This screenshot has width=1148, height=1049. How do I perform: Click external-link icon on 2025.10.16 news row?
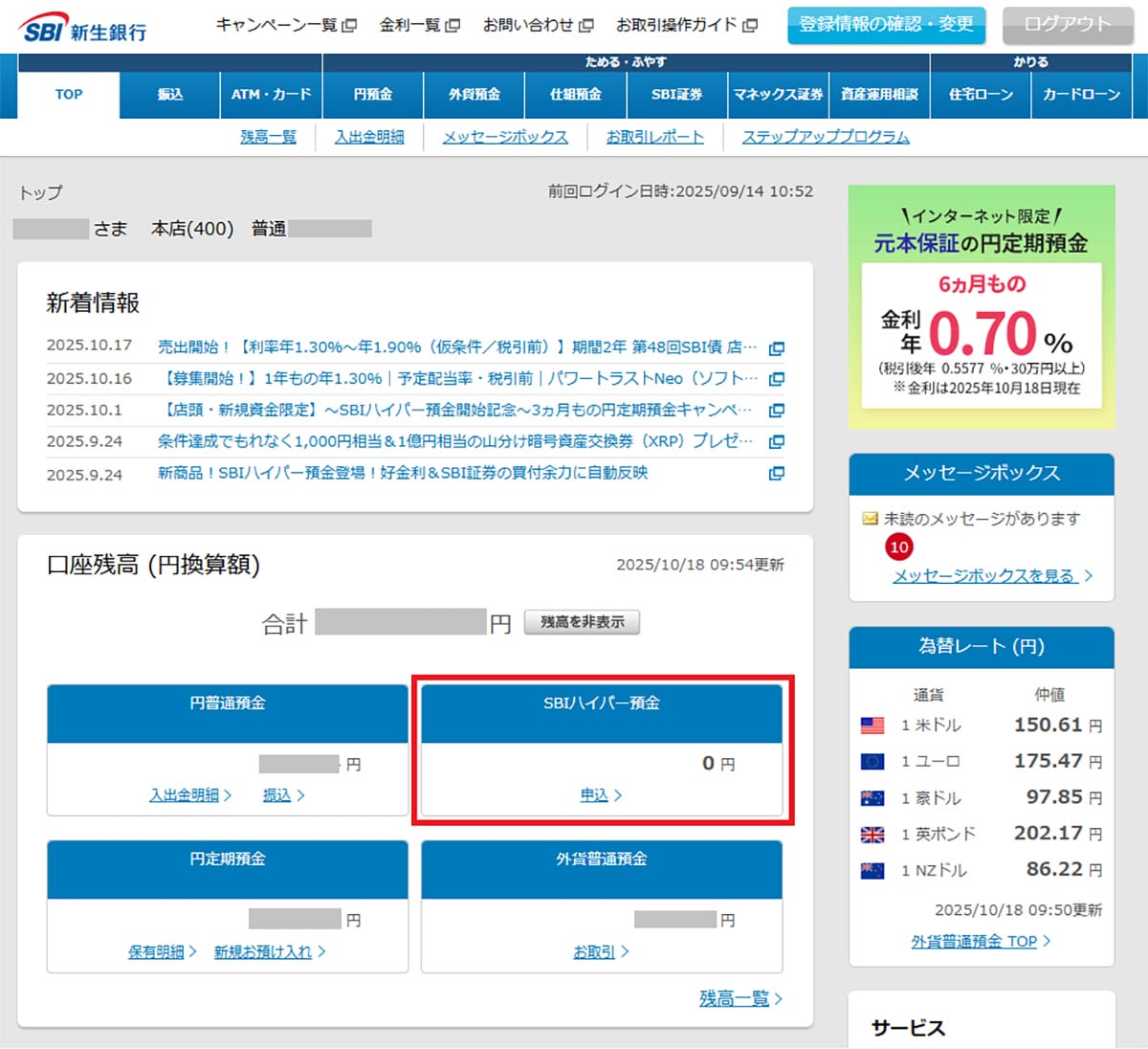point(776,379)
